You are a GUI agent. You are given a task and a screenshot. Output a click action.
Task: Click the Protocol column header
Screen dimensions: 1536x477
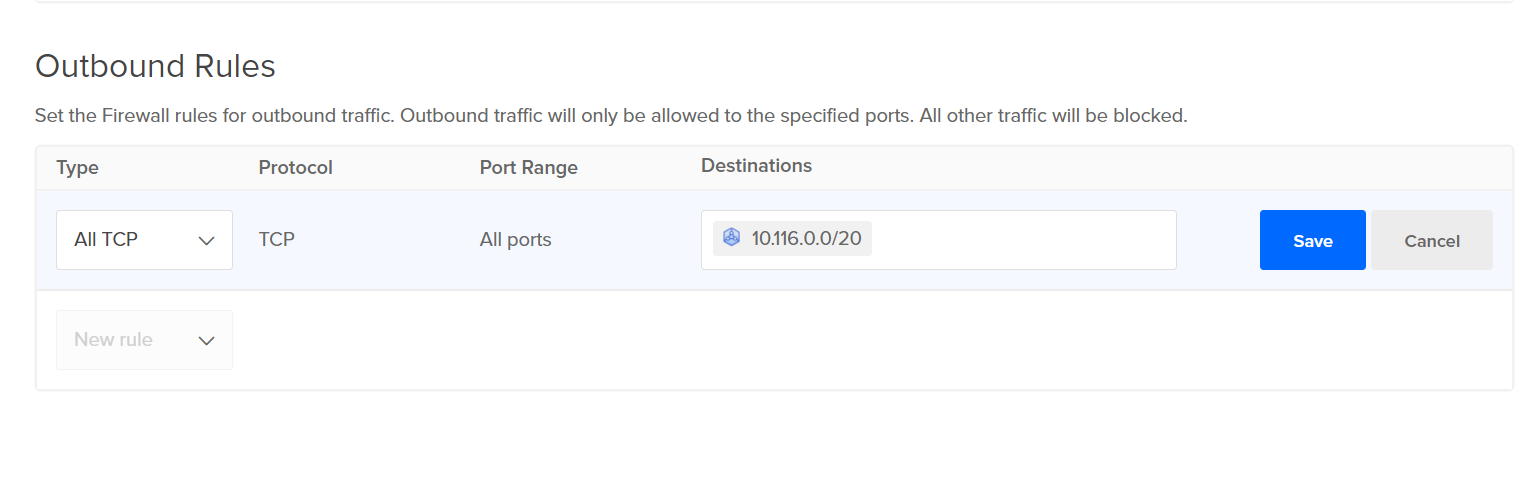click(295, 167)
